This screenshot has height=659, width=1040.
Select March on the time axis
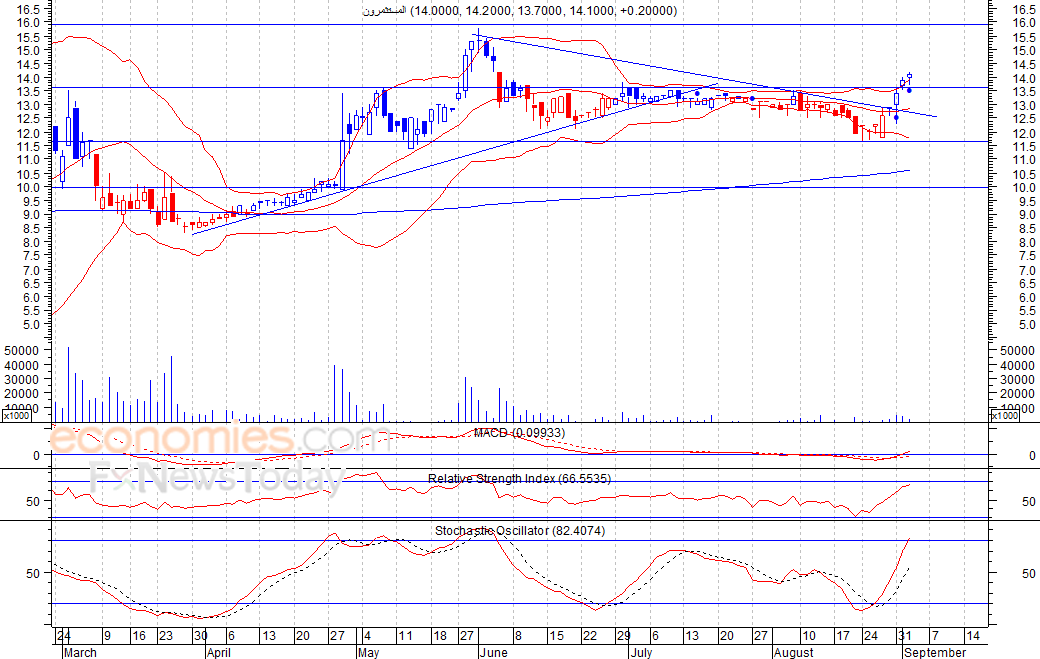click(x=78, y=652)
